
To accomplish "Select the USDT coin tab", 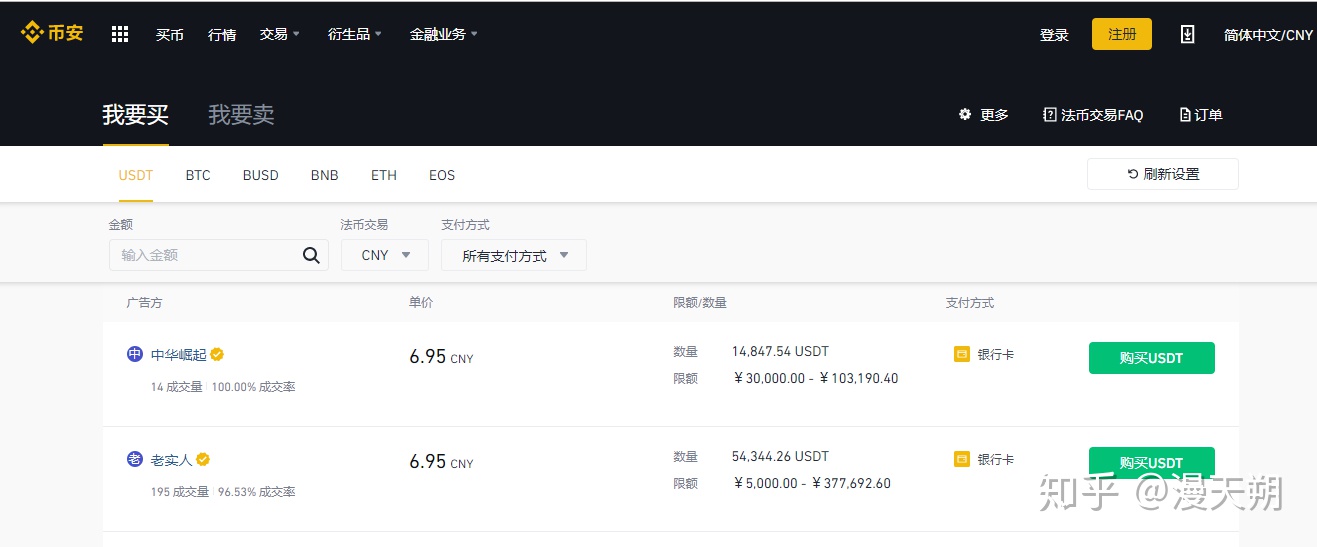I will pyautogui.click(x=136, y=175).
